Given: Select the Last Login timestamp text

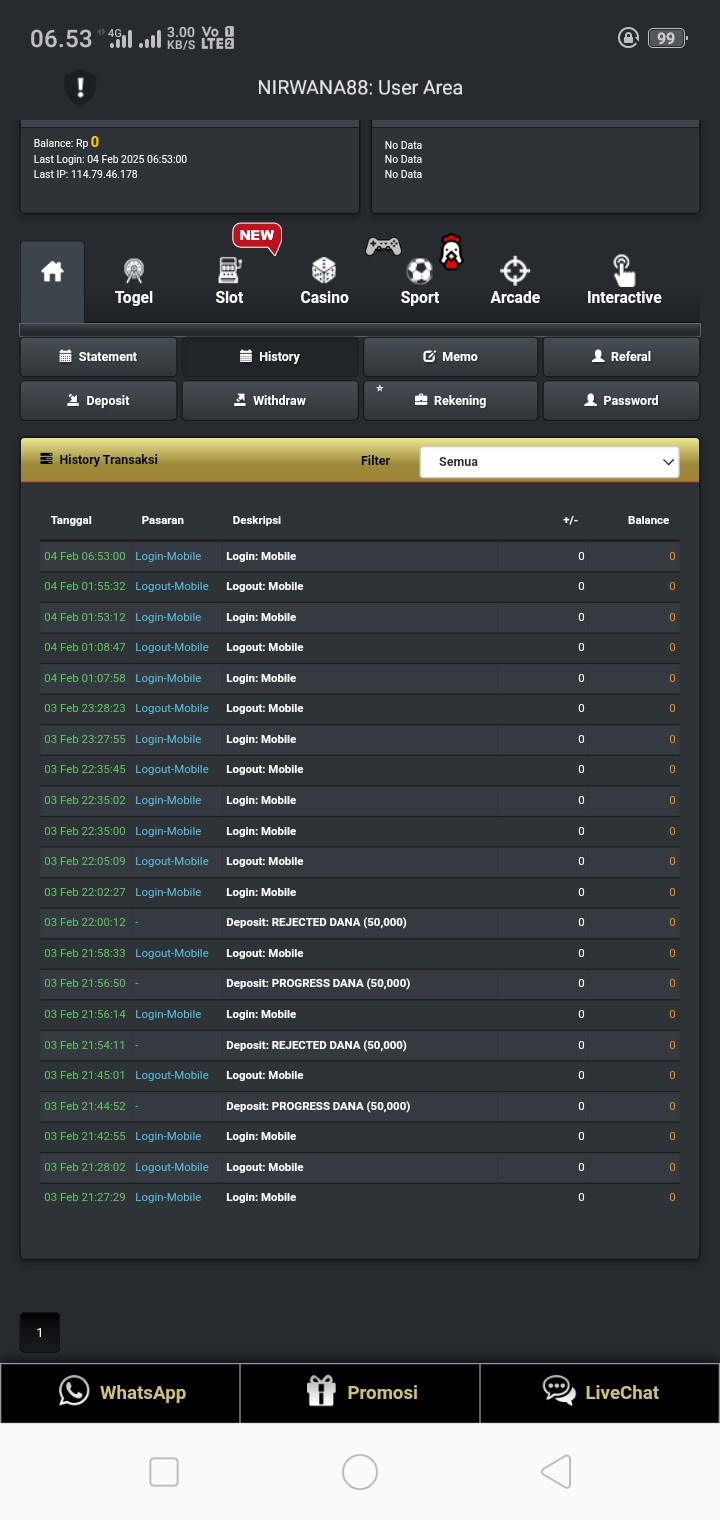Looking at the screenshot, I should pos(110,159).
